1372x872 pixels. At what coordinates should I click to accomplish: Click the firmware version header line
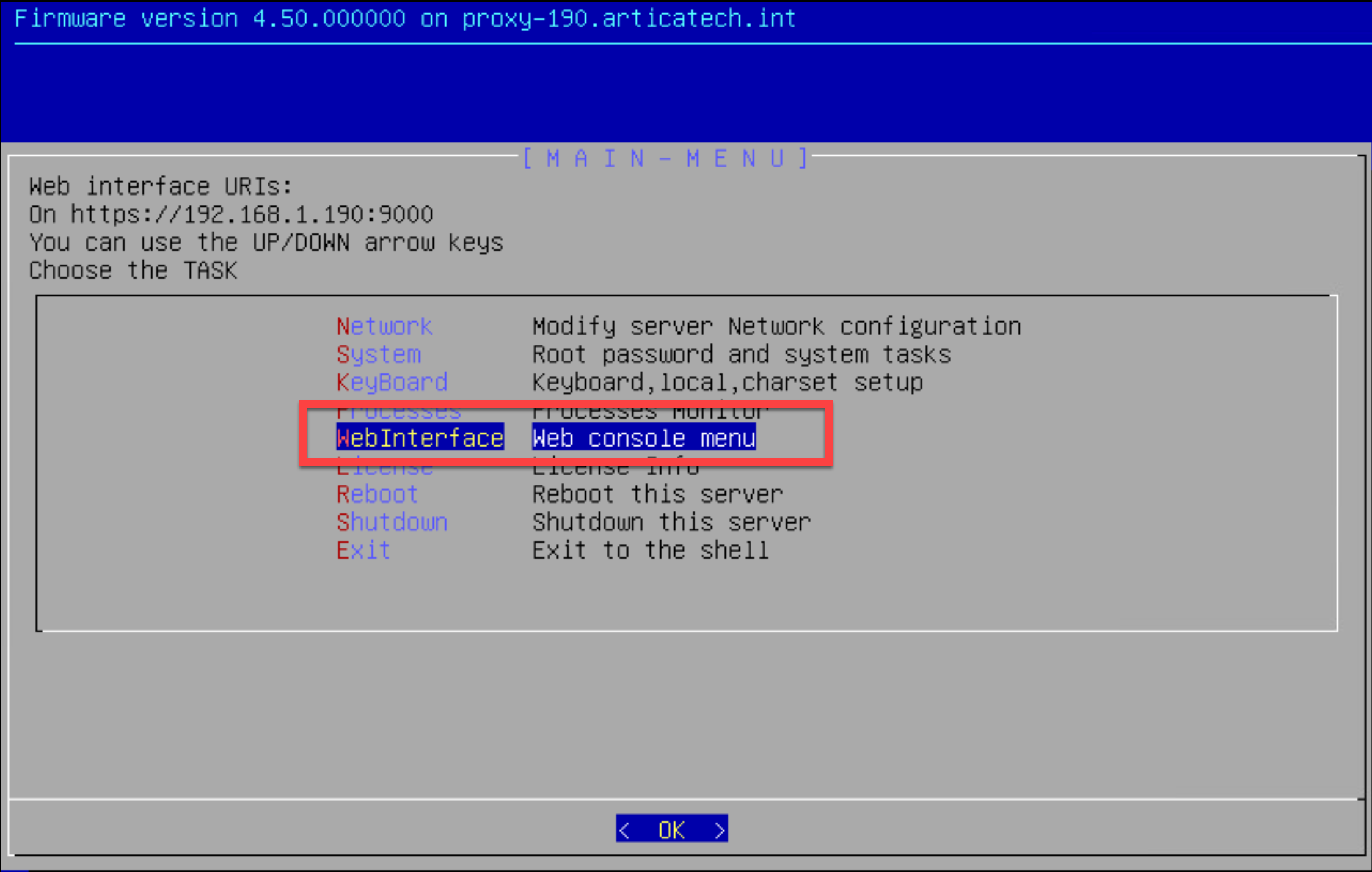tap(404, 19)
